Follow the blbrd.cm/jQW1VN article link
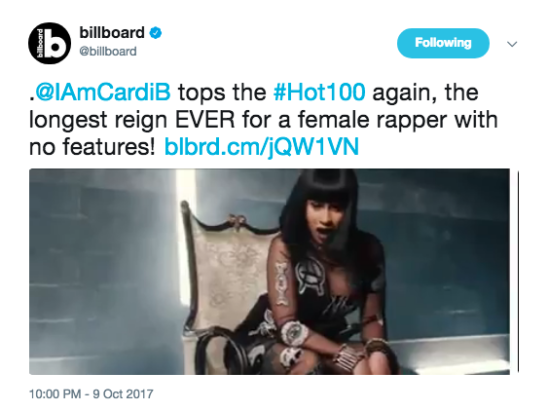The width and height of the screenshot is (548, 410). click(x=262, y=147)
